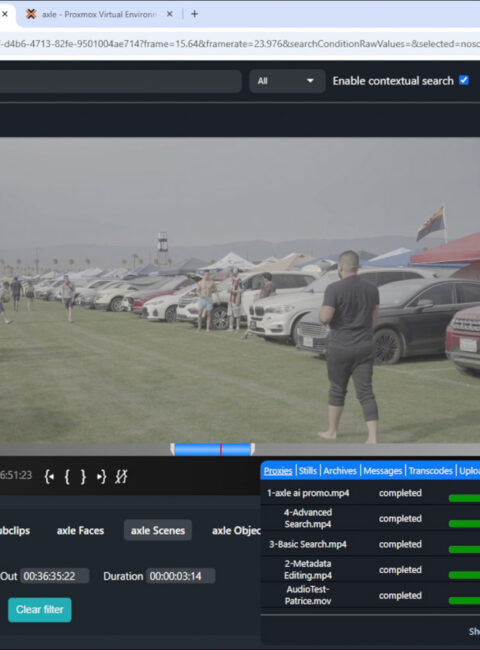Click completed status for 1-axle ai promo.mp4

coord(400,493)
